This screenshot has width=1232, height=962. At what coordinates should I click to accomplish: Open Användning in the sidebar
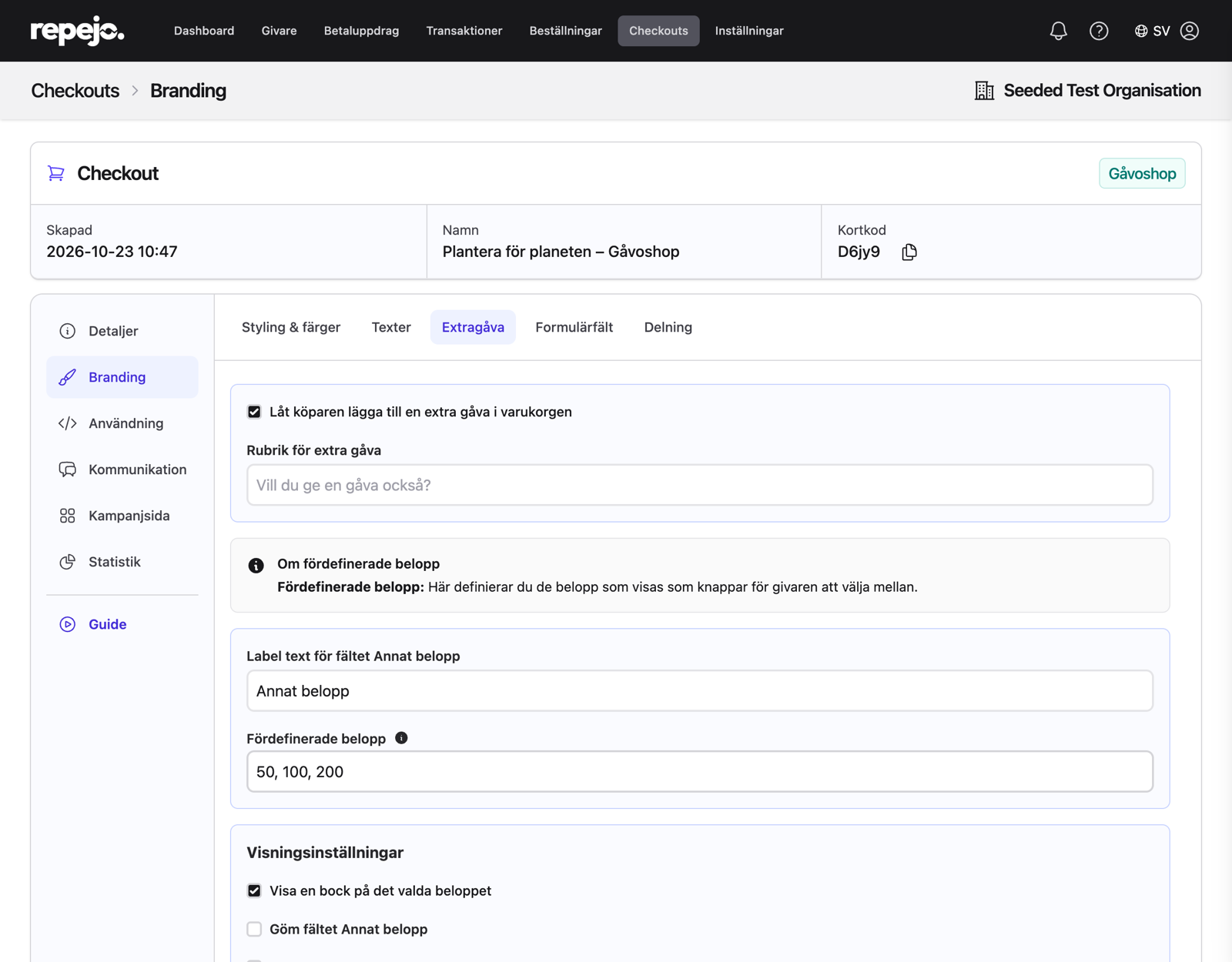122,423
